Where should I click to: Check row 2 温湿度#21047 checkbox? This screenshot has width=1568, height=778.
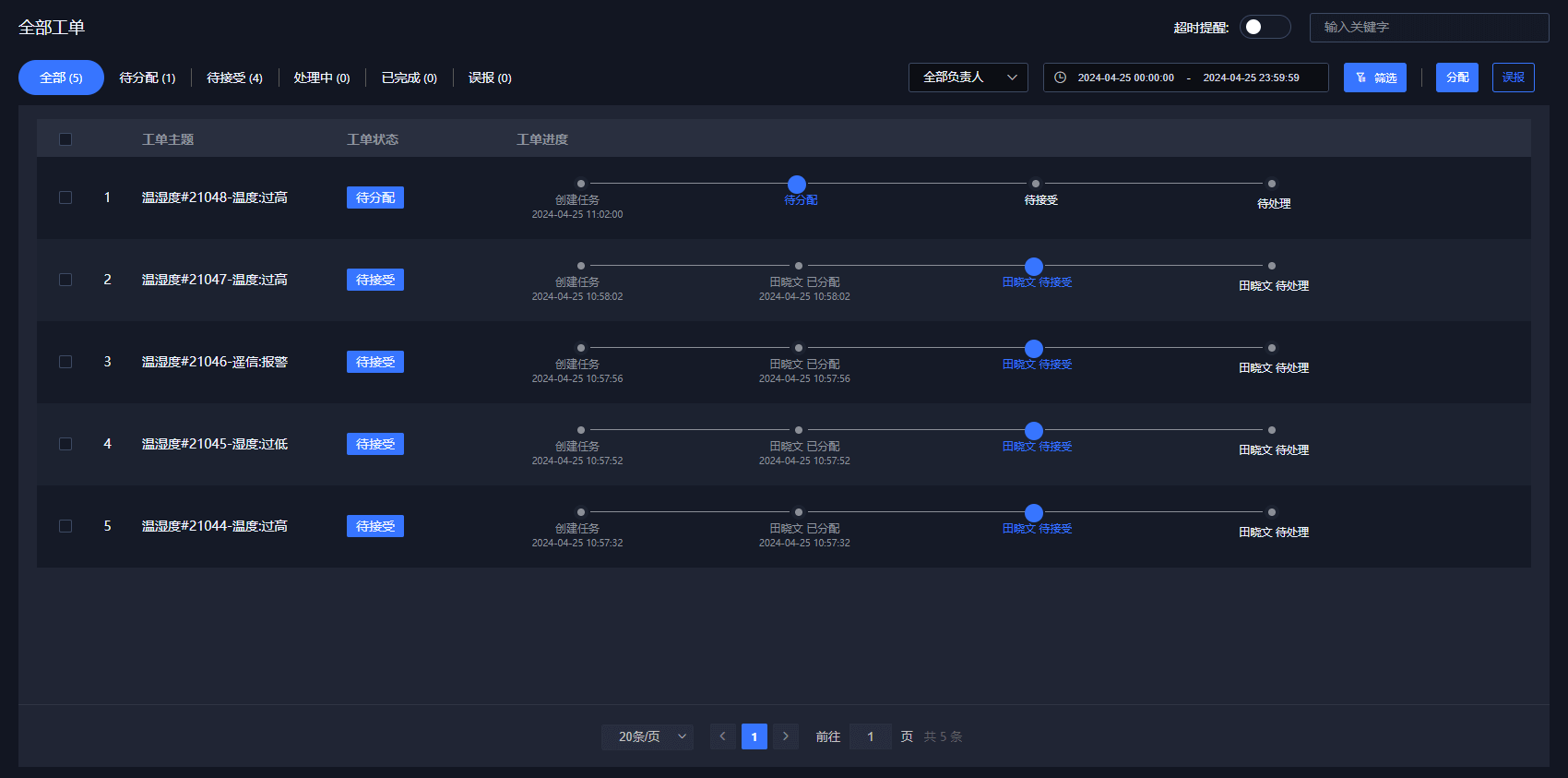point(65,280)
